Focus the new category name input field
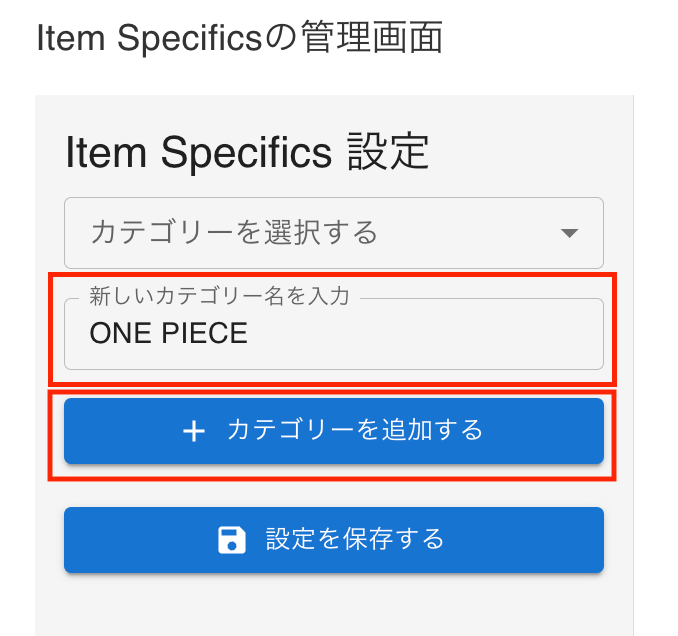 [333, 334]
